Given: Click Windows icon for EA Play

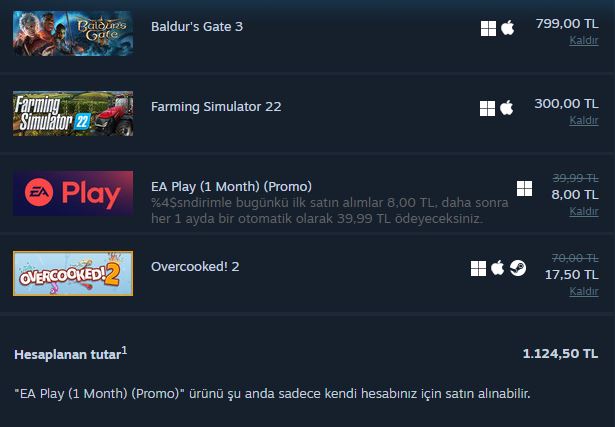Looking at the screenshot, I should coord(524,189).
